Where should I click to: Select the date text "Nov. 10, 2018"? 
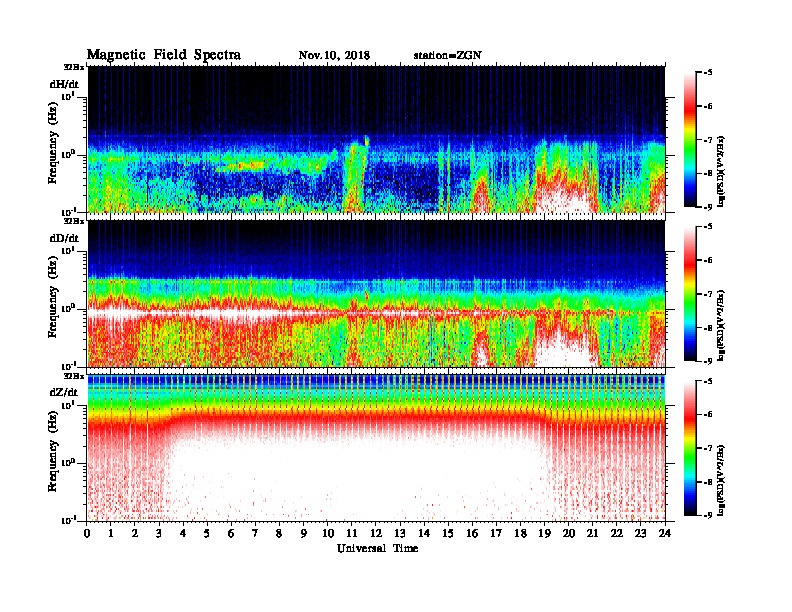pyautogui.click(x=334, y=56)
